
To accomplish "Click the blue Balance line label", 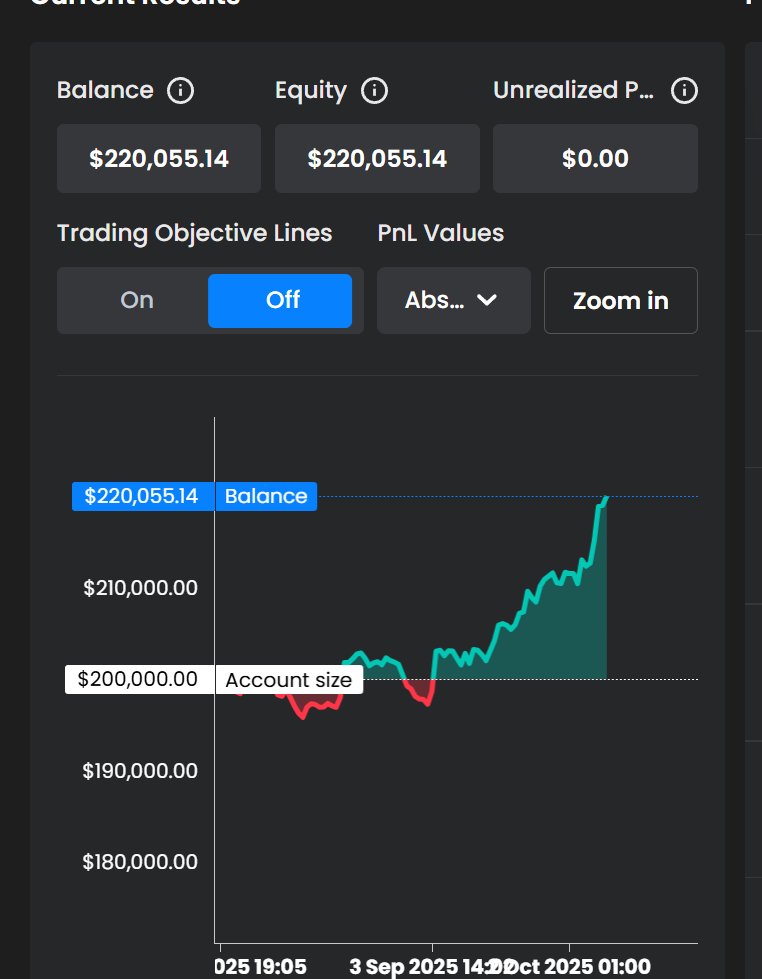I will tap(266, 496).
